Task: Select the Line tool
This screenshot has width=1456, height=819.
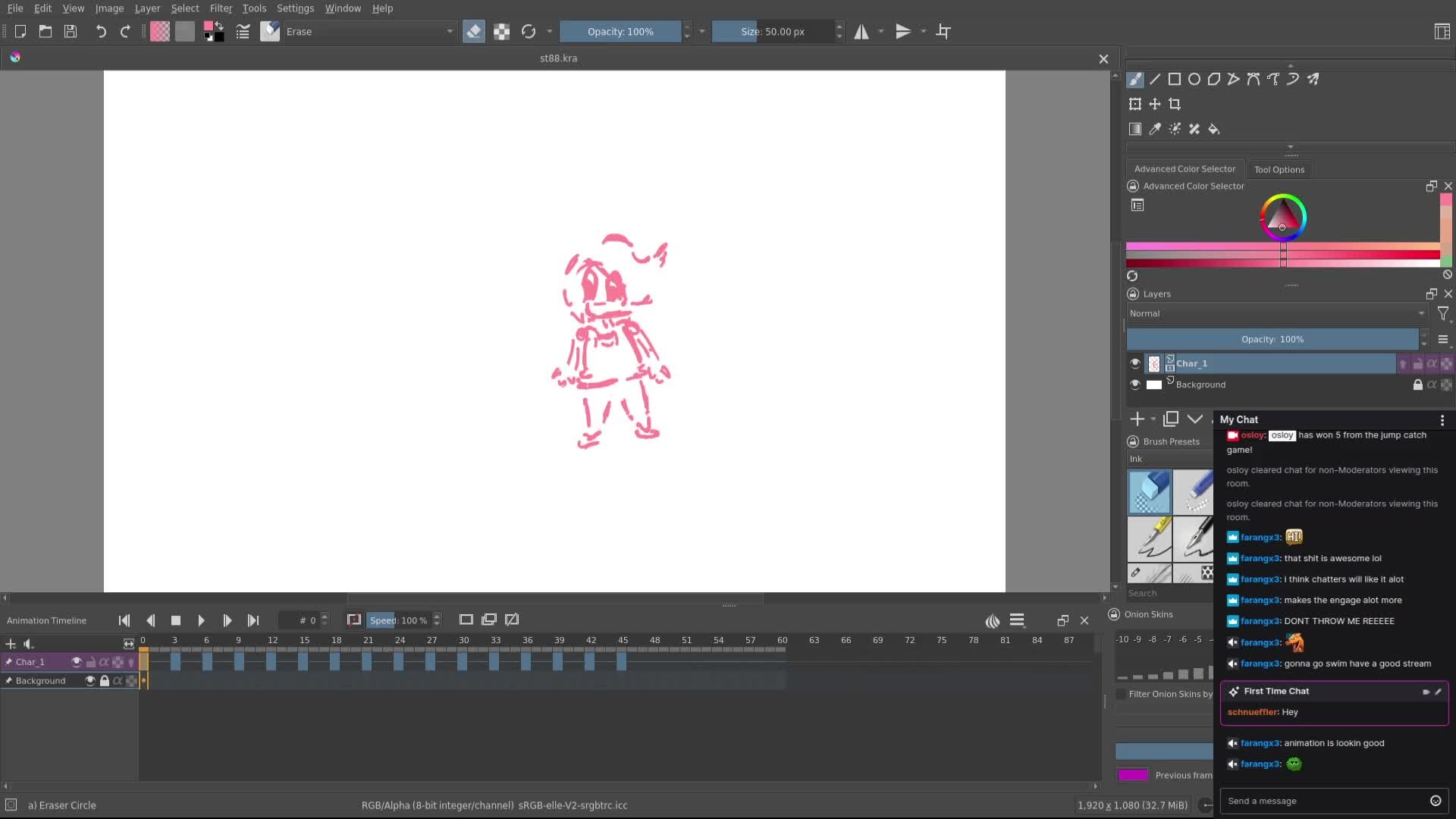Action: point(1155,79)
